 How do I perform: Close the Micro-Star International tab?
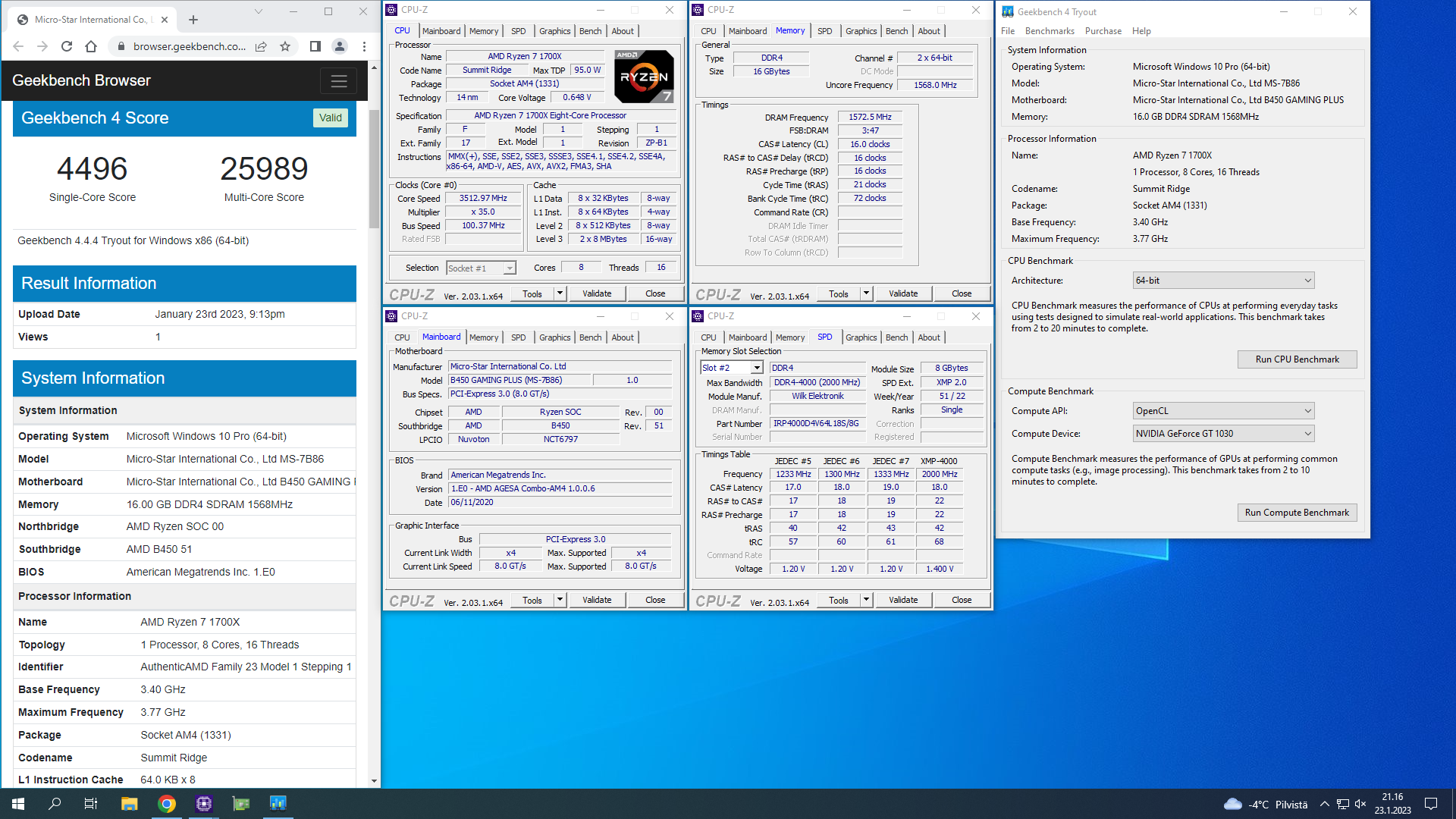tap(165, 20)
